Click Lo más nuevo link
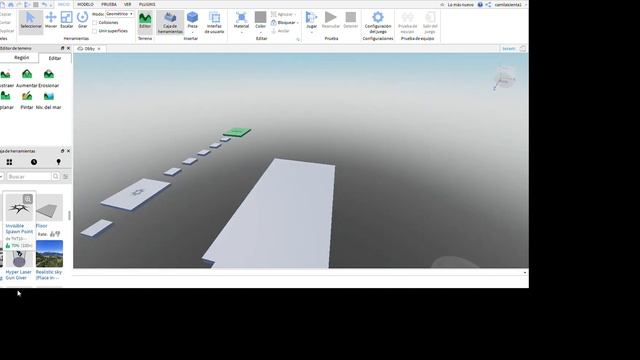 pyautogui.click(x=460, y=5)
